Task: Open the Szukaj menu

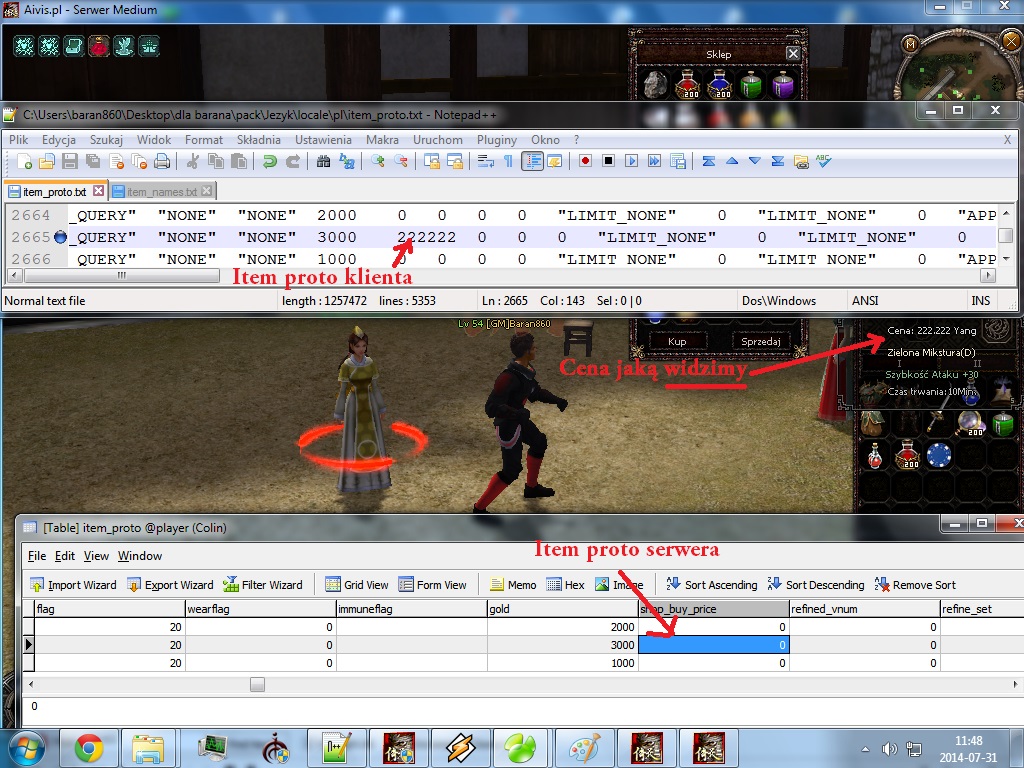Action: (106, 140)
